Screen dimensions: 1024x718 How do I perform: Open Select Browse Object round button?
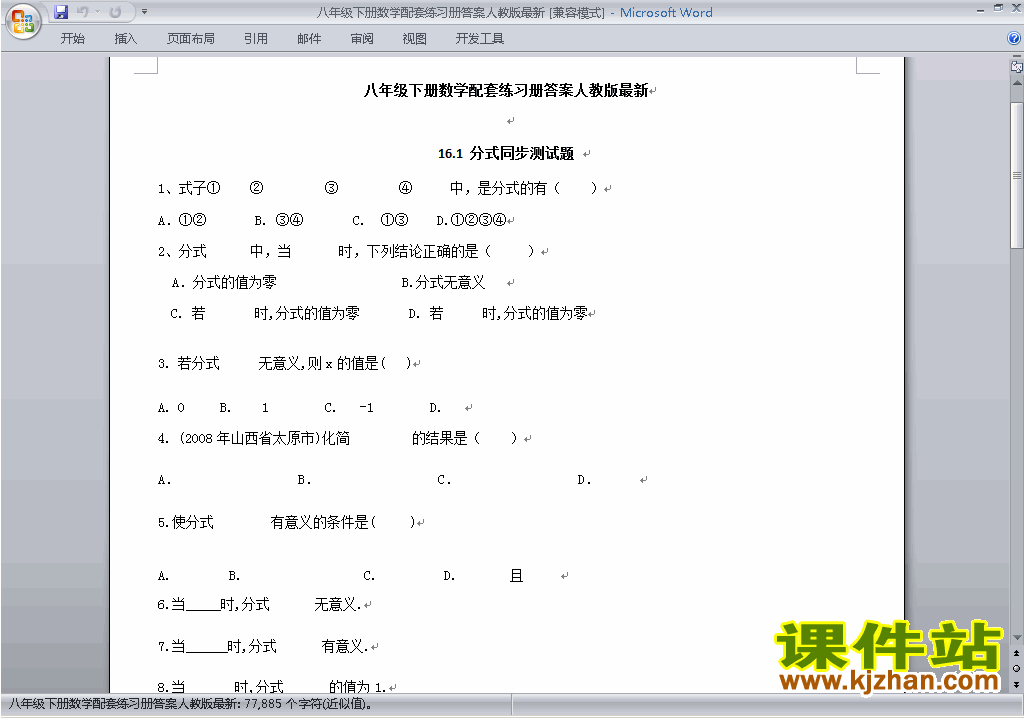tap(1016, 668)
